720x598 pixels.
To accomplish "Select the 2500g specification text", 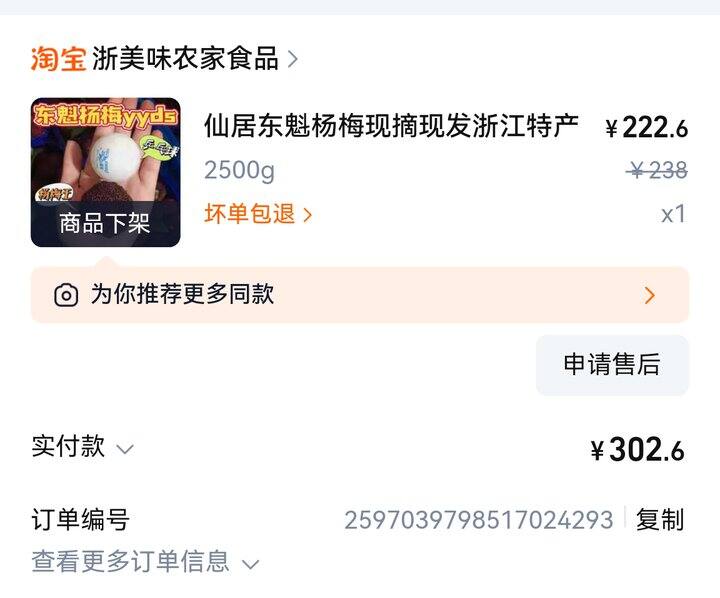I will click(239, 170).
